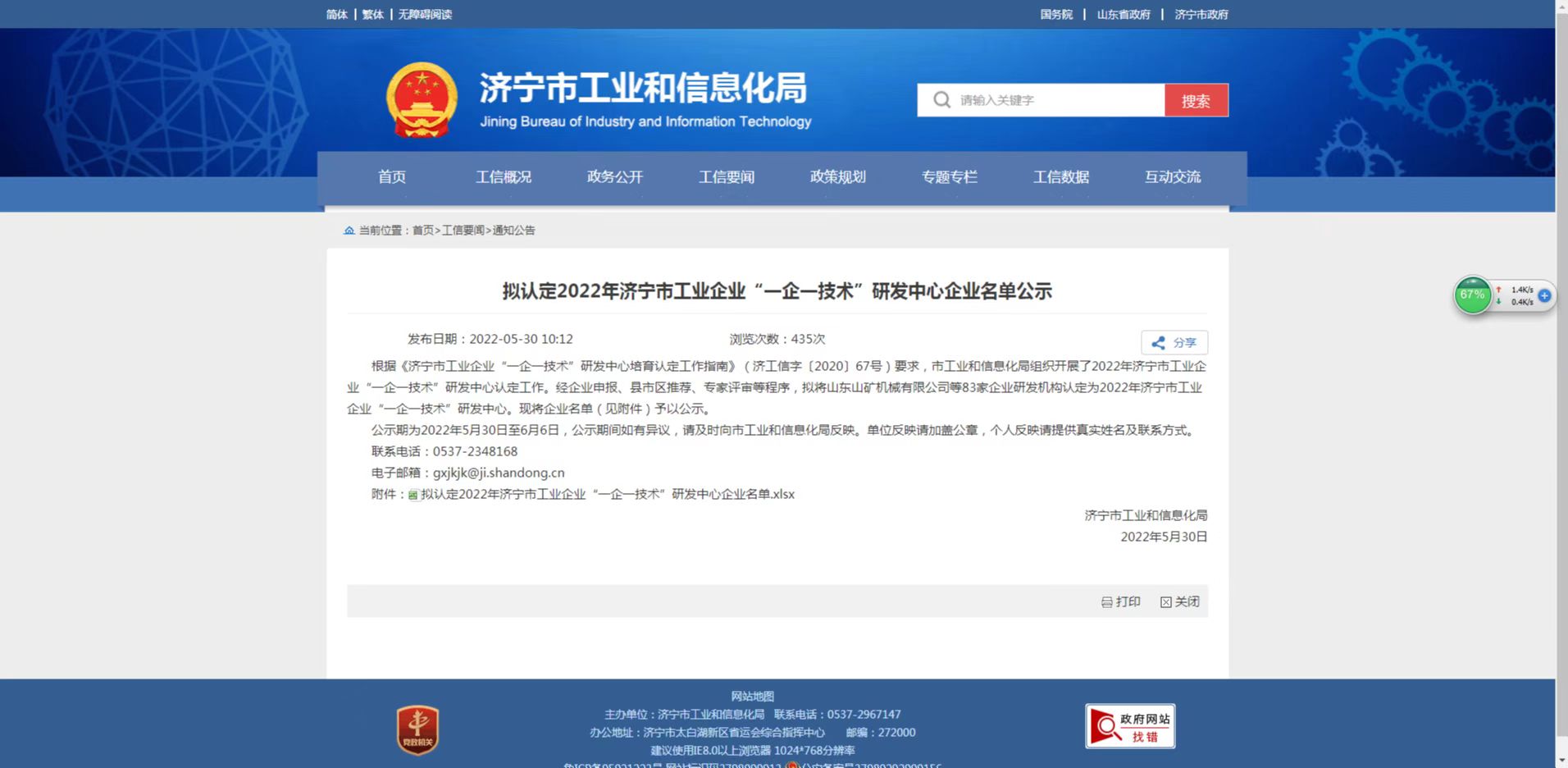Open the 政策规划 navigation menu
The height and width of the screenshot is (768, 1568).
pyautogui.click(x=838, y=177)
